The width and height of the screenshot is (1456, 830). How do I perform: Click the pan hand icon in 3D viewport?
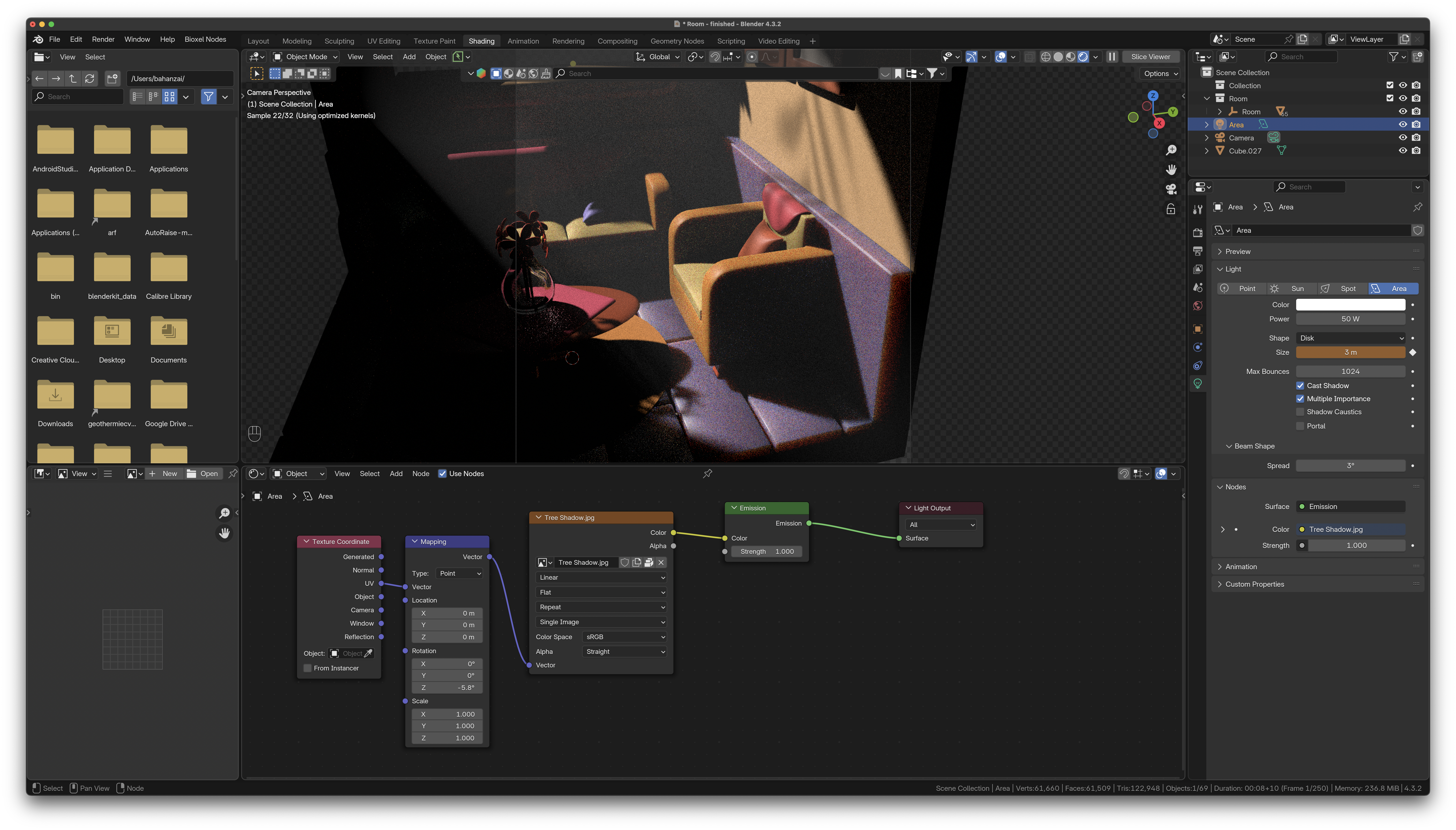pyautogui.click(x=1171, y=170)
